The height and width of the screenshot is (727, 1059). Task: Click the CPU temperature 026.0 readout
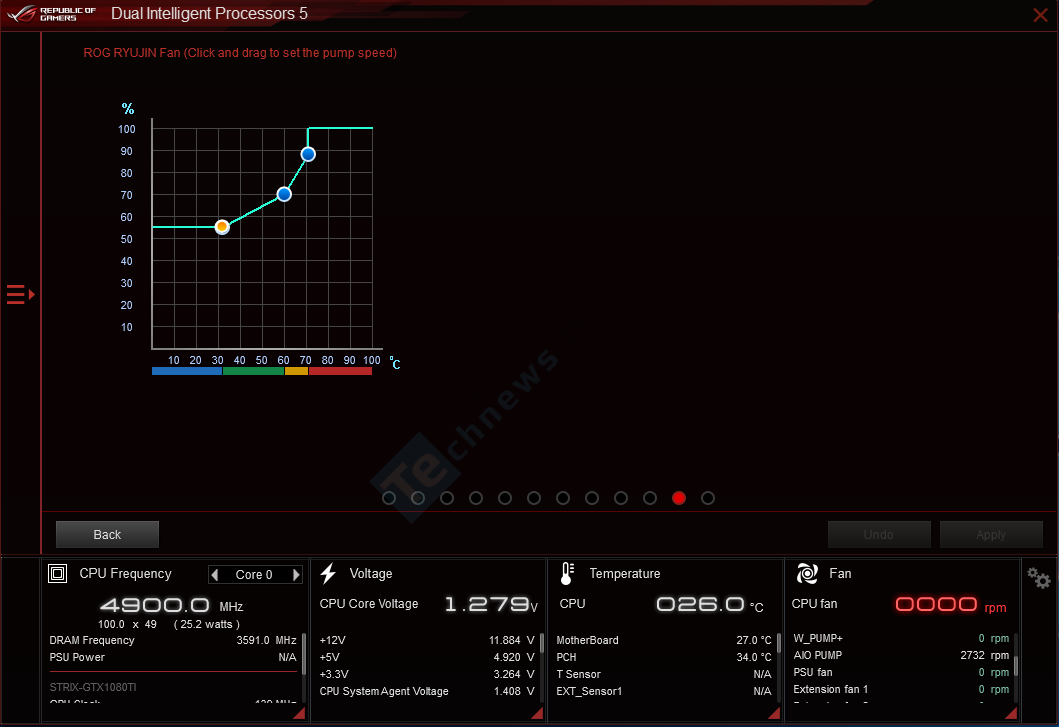pyautogui.click(x=710, y=604)
